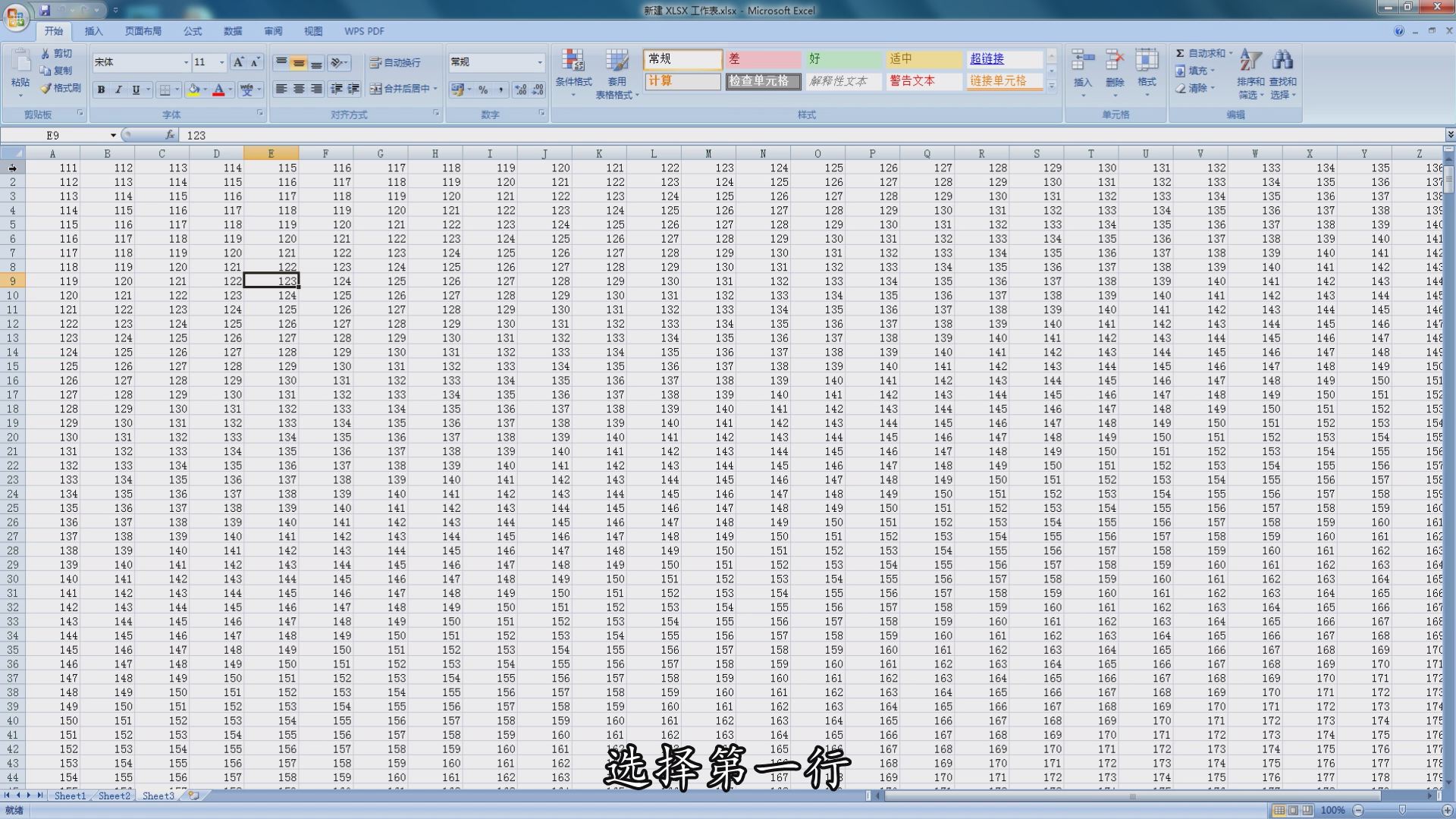
Task: Click the AutoSum (自动求和) sigma icon
Action: (x=1180, y=53)
